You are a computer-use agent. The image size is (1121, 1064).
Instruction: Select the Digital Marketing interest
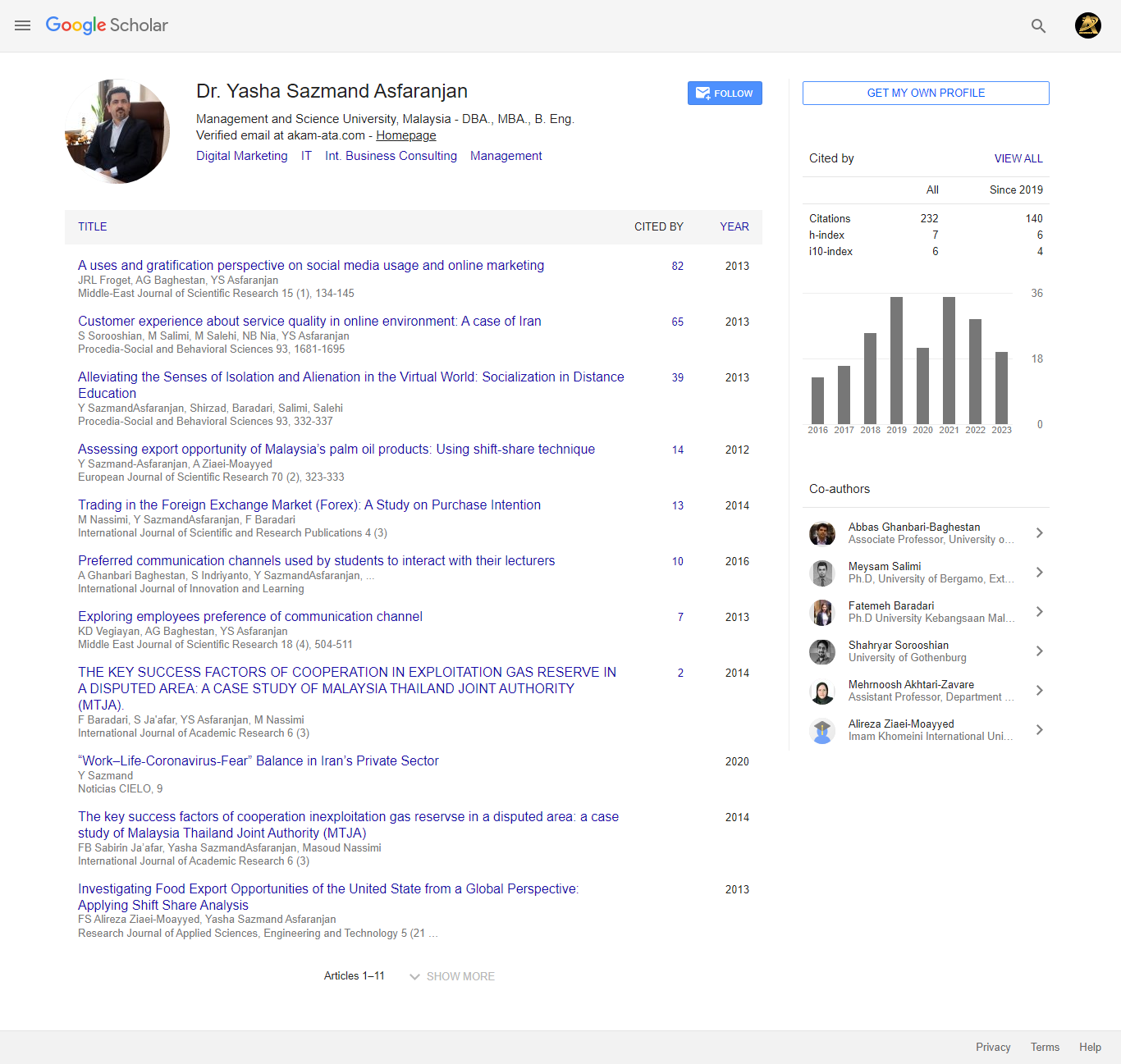242,156
